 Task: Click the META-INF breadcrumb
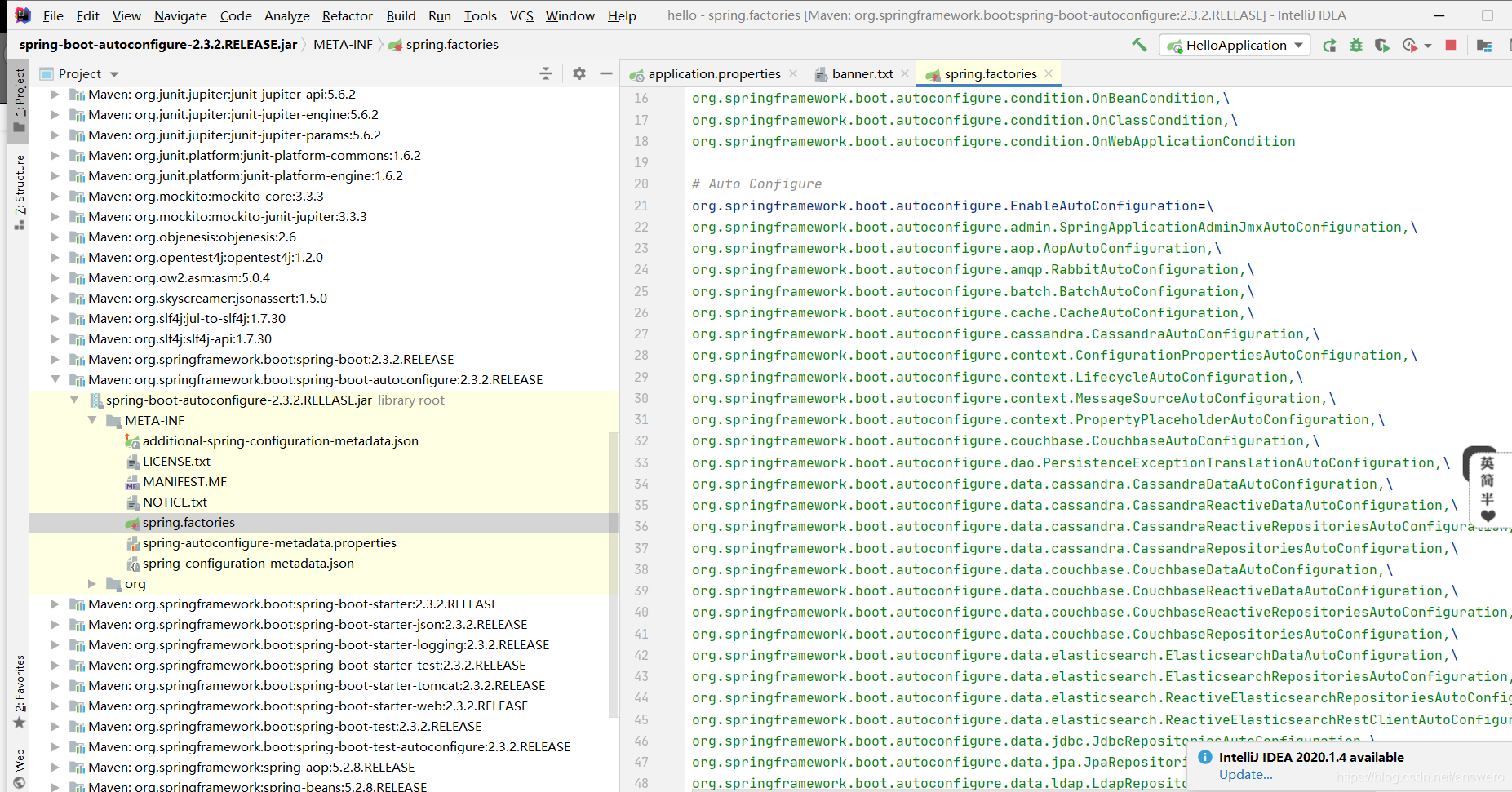pyautogui.click(x=343, y=44)
